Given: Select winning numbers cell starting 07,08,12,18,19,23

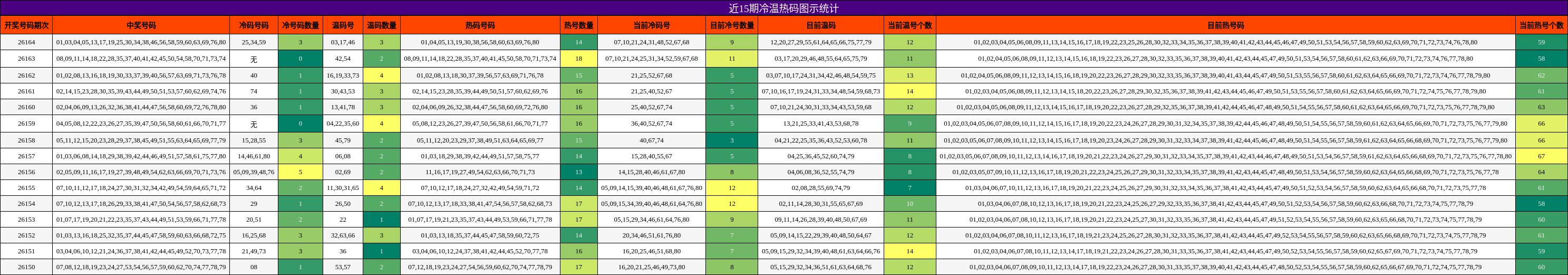Looking at the screenshot, I should click(141, 267).
